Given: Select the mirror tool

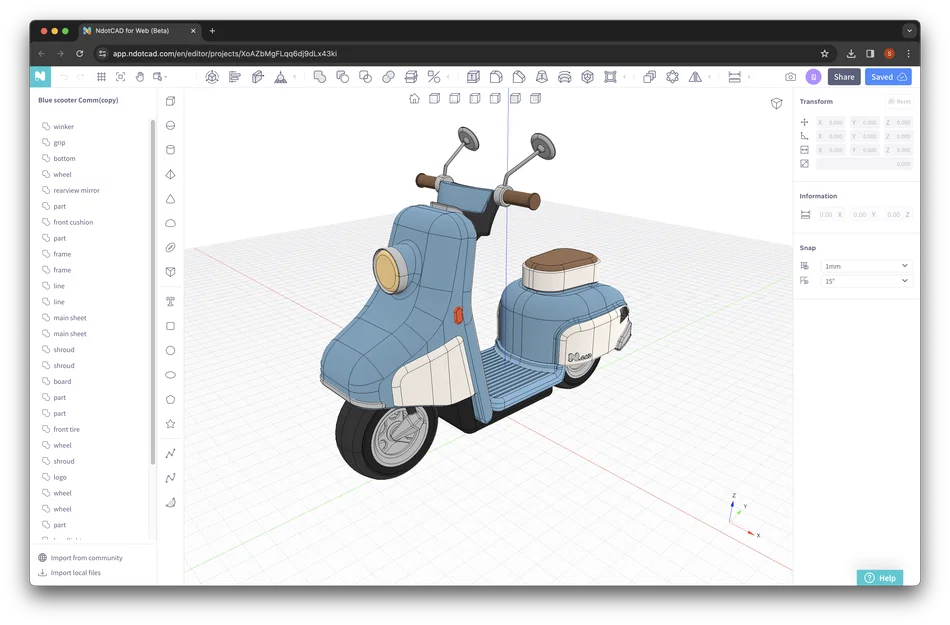Looking at the screenshot, I should (x=696, y=77).
